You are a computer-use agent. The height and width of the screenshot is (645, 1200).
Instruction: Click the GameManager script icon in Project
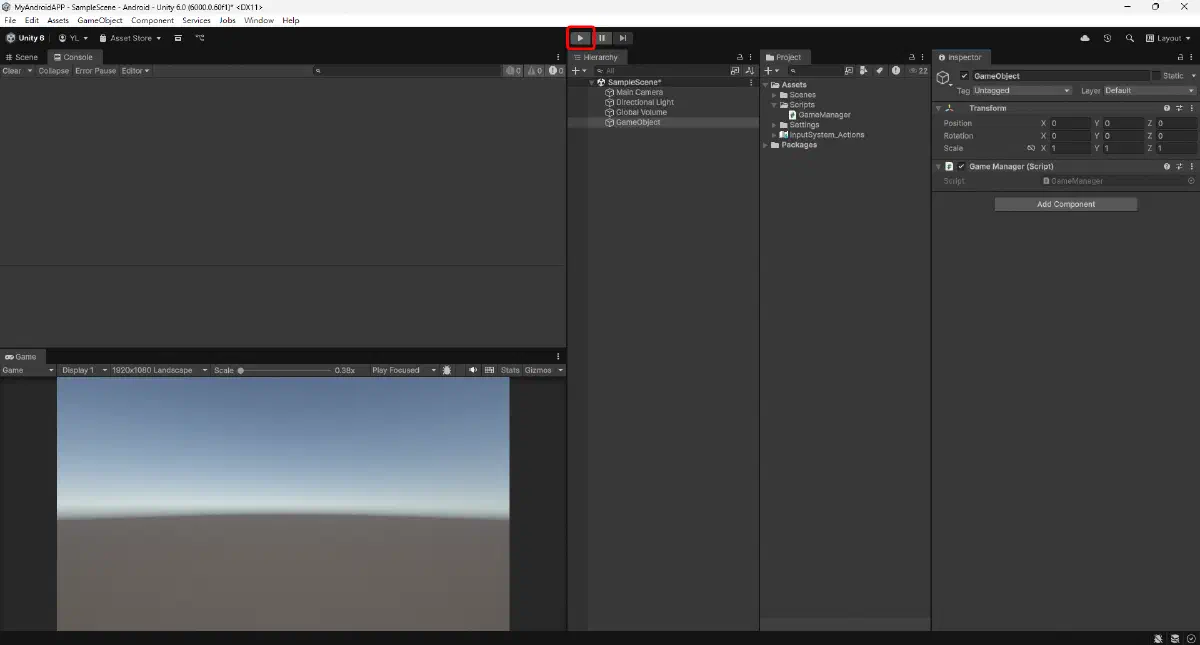(x=793, y=114)
